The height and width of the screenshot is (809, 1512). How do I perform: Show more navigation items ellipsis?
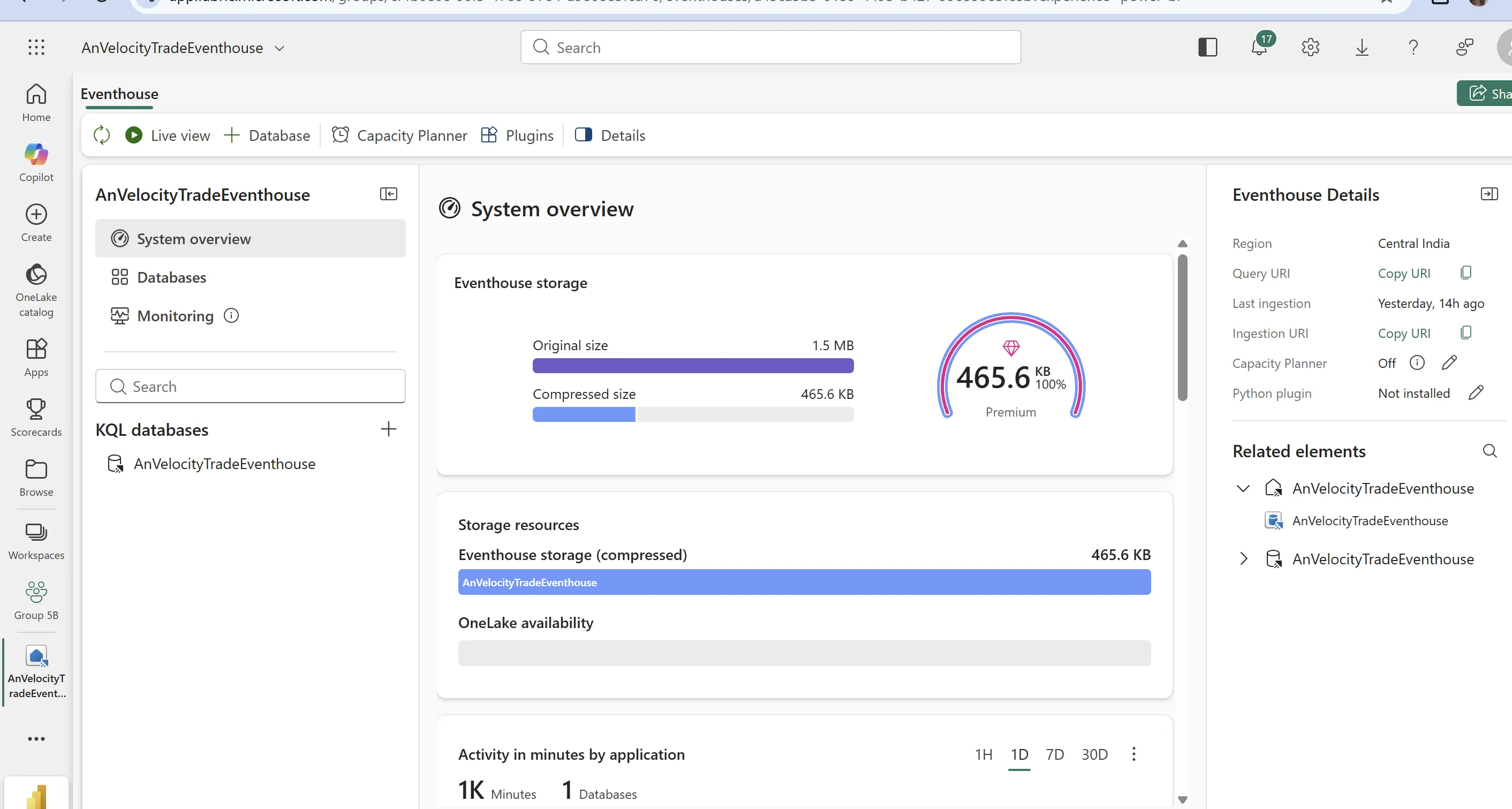[x=36, y=738]
